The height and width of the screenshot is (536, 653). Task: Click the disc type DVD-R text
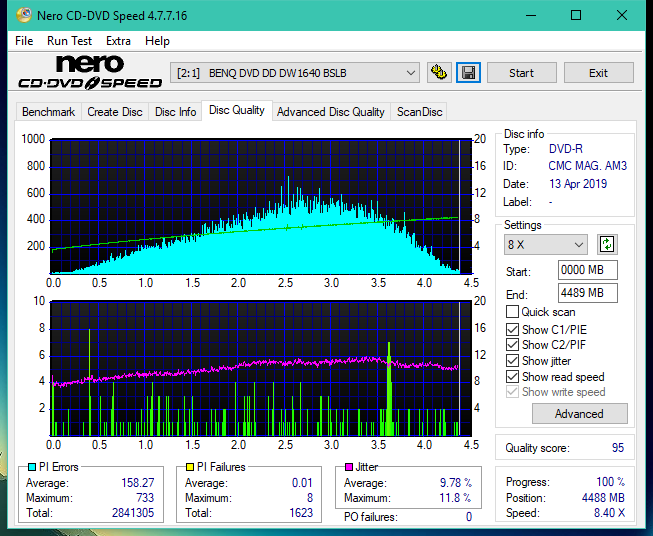click(566, 149)
